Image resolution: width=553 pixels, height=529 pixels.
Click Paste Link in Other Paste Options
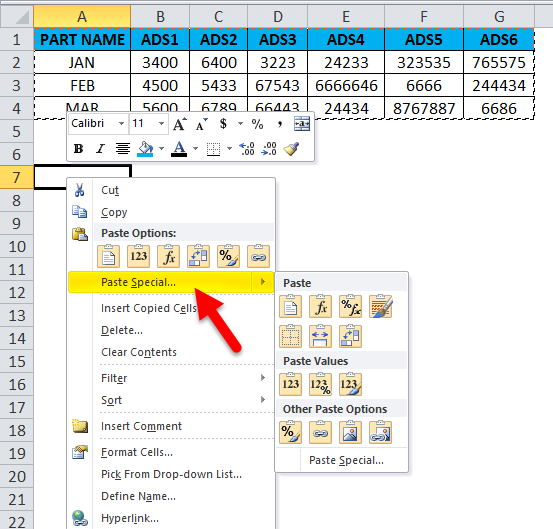point(320,432)
